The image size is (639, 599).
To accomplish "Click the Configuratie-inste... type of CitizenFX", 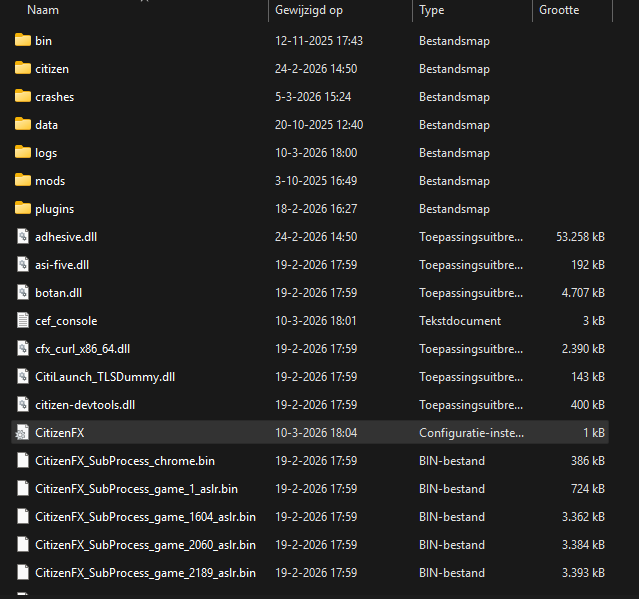I will click(472, 433).
